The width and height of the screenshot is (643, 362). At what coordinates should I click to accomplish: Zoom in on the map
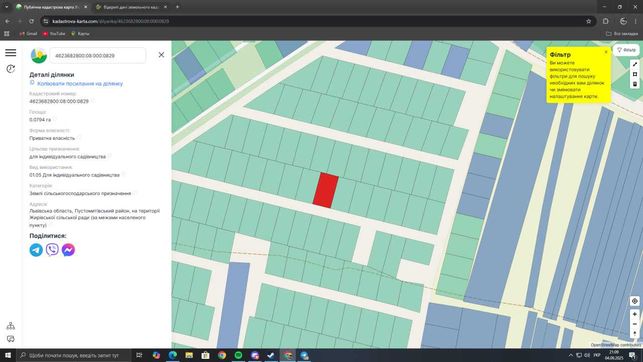click(x=634, y=314)
